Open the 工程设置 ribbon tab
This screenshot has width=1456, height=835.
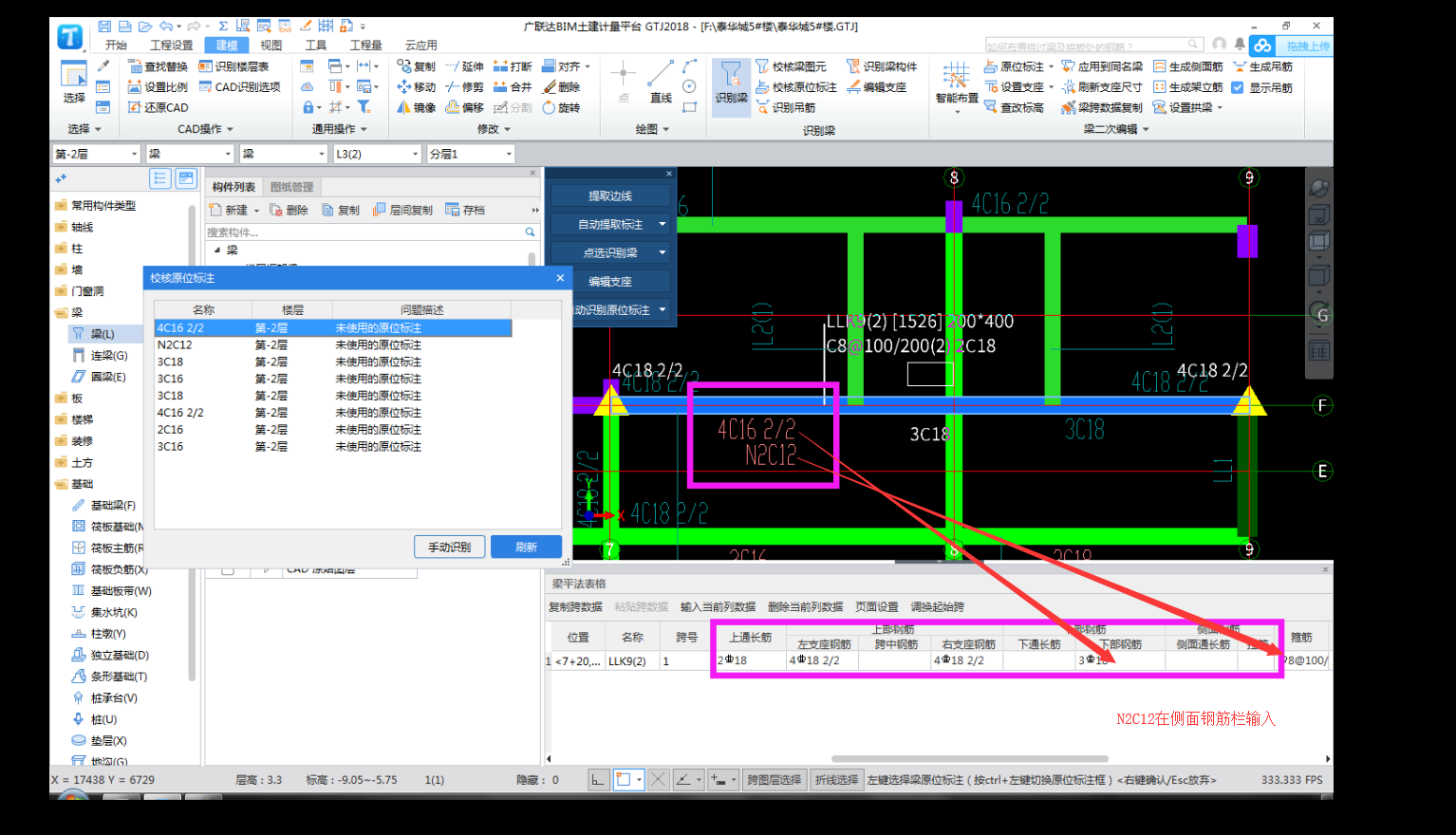[x=172, y=45]
